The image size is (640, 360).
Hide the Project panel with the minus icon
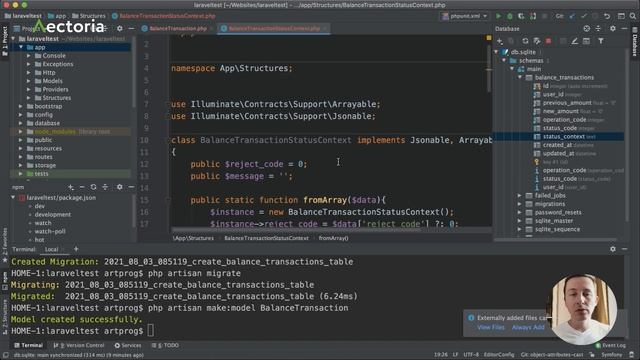(x=131, y=29)
